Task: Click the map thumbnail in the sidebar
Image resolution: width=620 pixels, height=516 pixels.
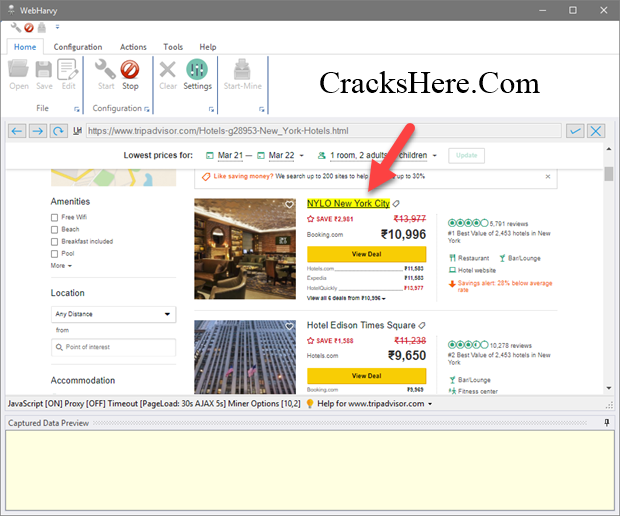Action: (113, 178)
